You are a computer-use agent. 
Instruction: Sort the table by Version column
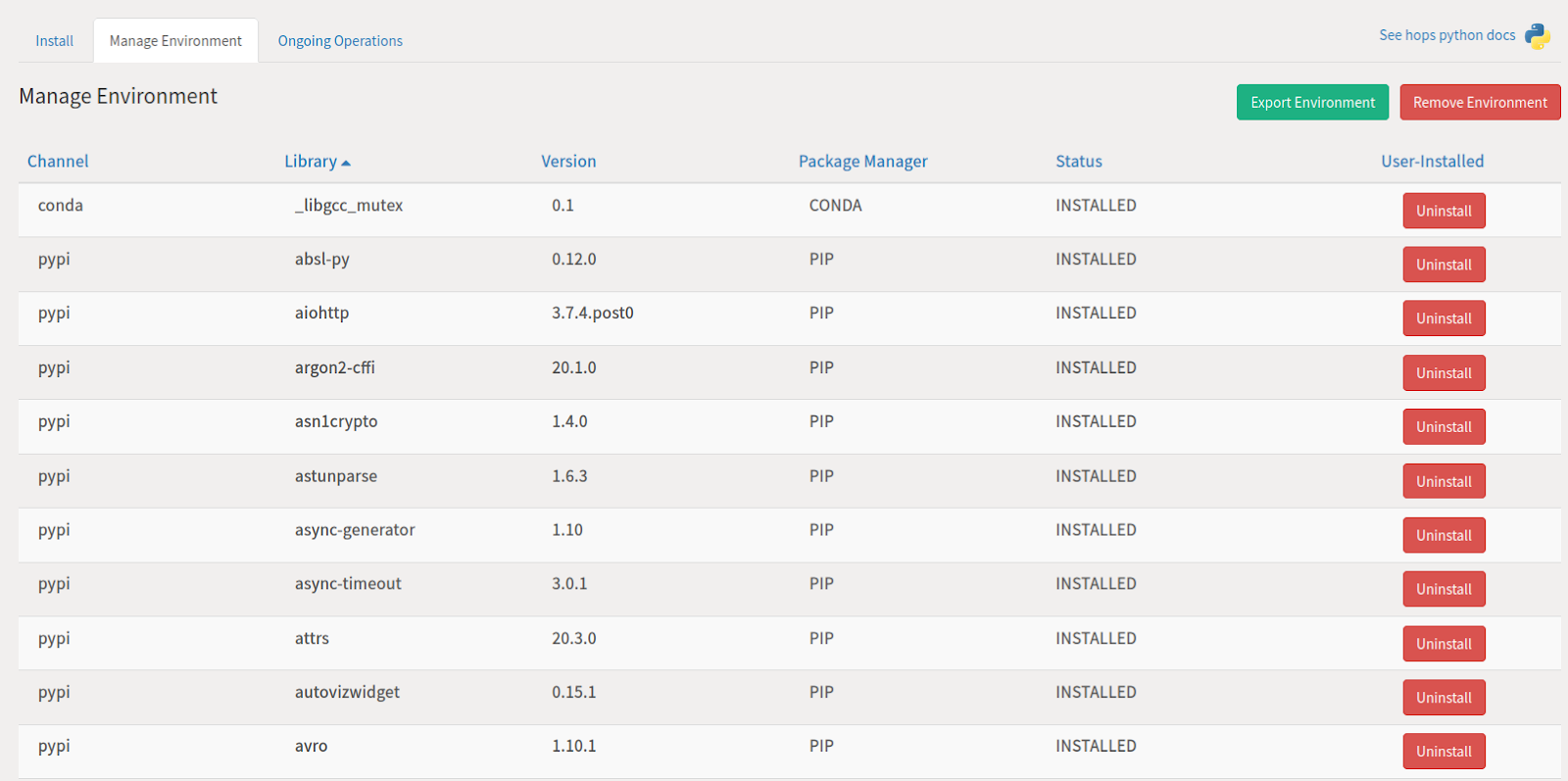(x=568, y=162)
